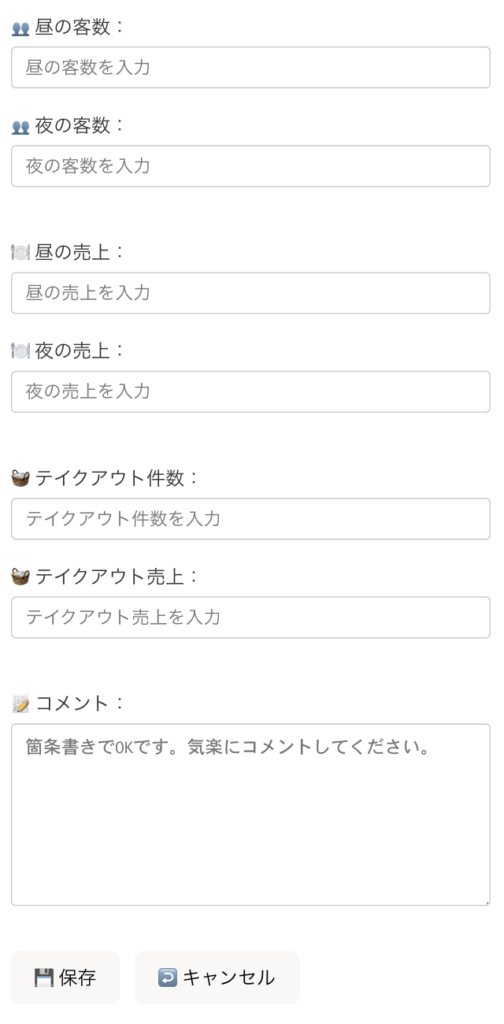
Task: Click the floppy disk icon on 保存
Action: [x=44, y=978]
